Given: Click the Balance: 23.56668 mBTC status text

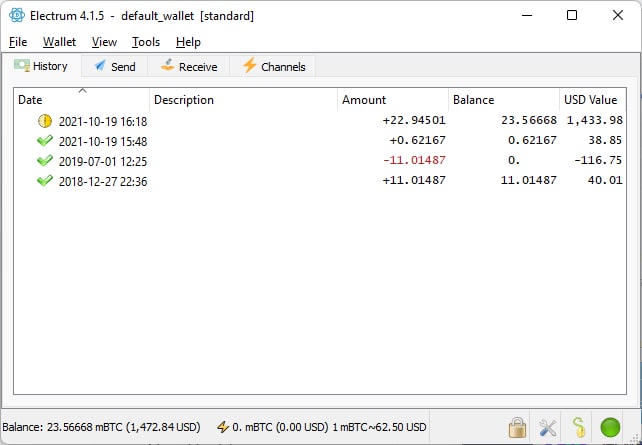Looking at the screenshot, I should pyautogui.click(x=101, y=427).
